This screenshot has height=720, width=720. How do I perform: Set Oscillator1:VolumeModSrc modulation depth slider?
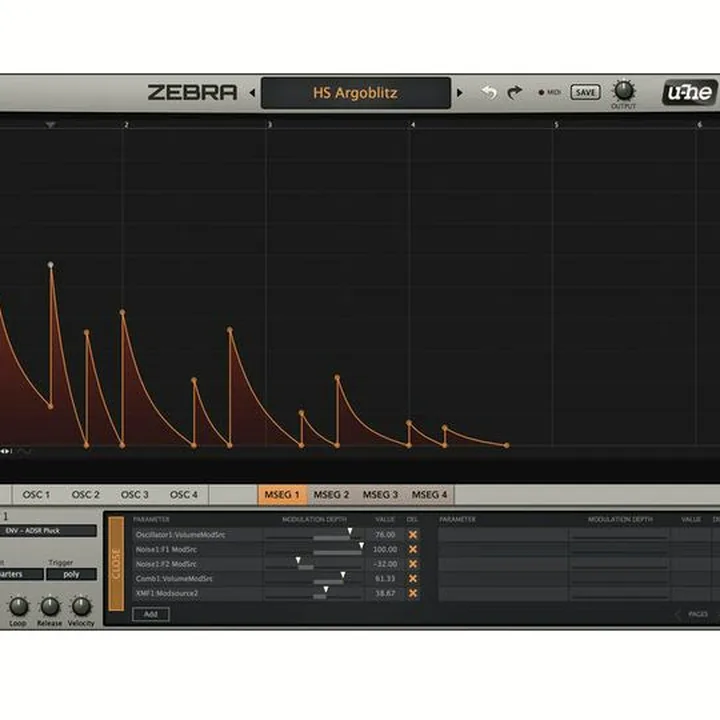click(x=314, y=535)
